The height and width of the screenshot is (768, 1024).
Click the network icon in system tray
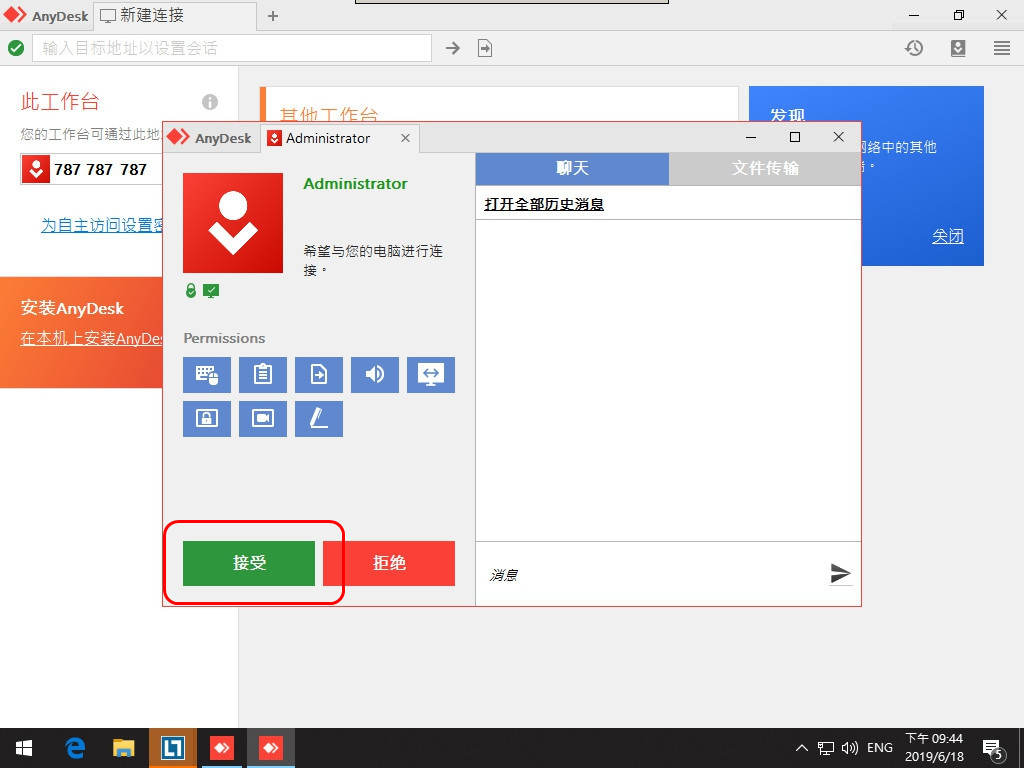826,748
